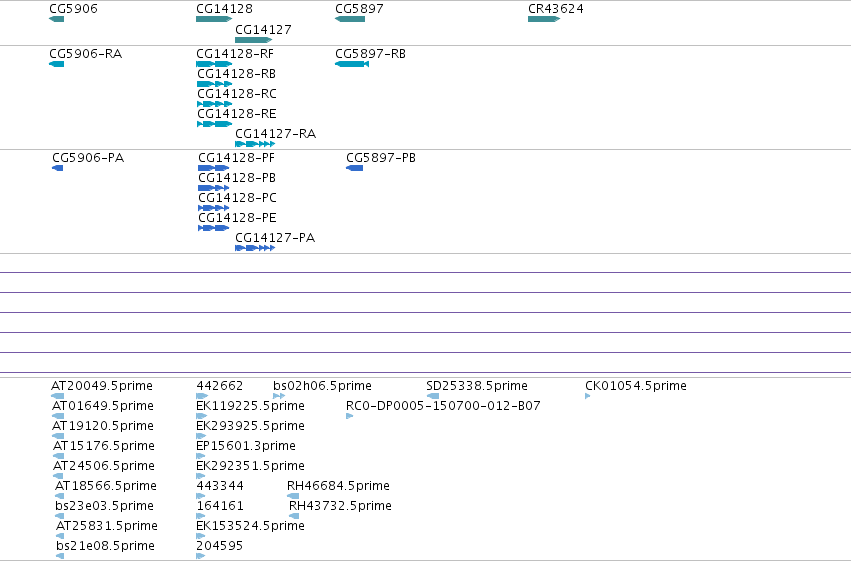The image size is (851, 561).
Task: Select transcript CG14128-RF
Action: coord(214,64)
